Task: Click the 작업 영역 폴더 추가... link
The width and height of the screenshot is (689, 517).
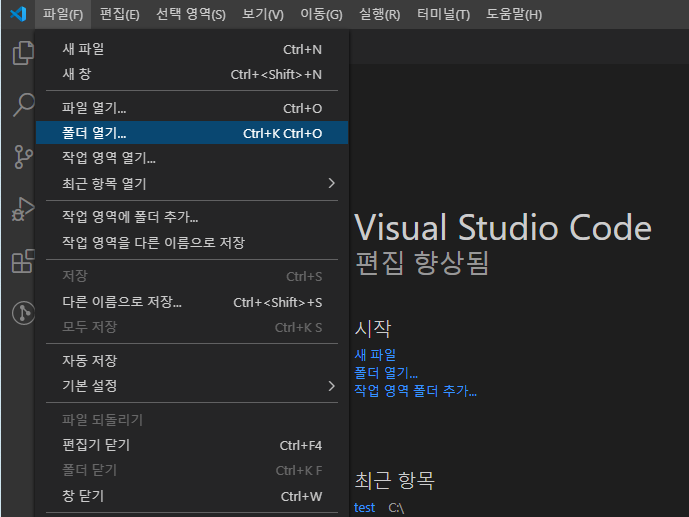Action: [415, 390]
